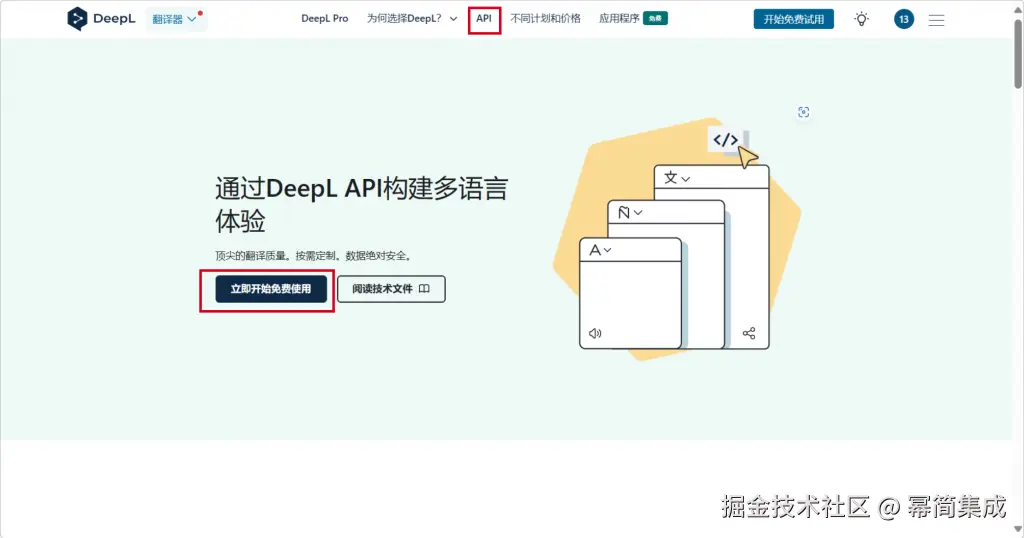This screenshot has height=538, width=1024.
Task: Click the book icon in 阅读技术文件
Action: [424, 289]
